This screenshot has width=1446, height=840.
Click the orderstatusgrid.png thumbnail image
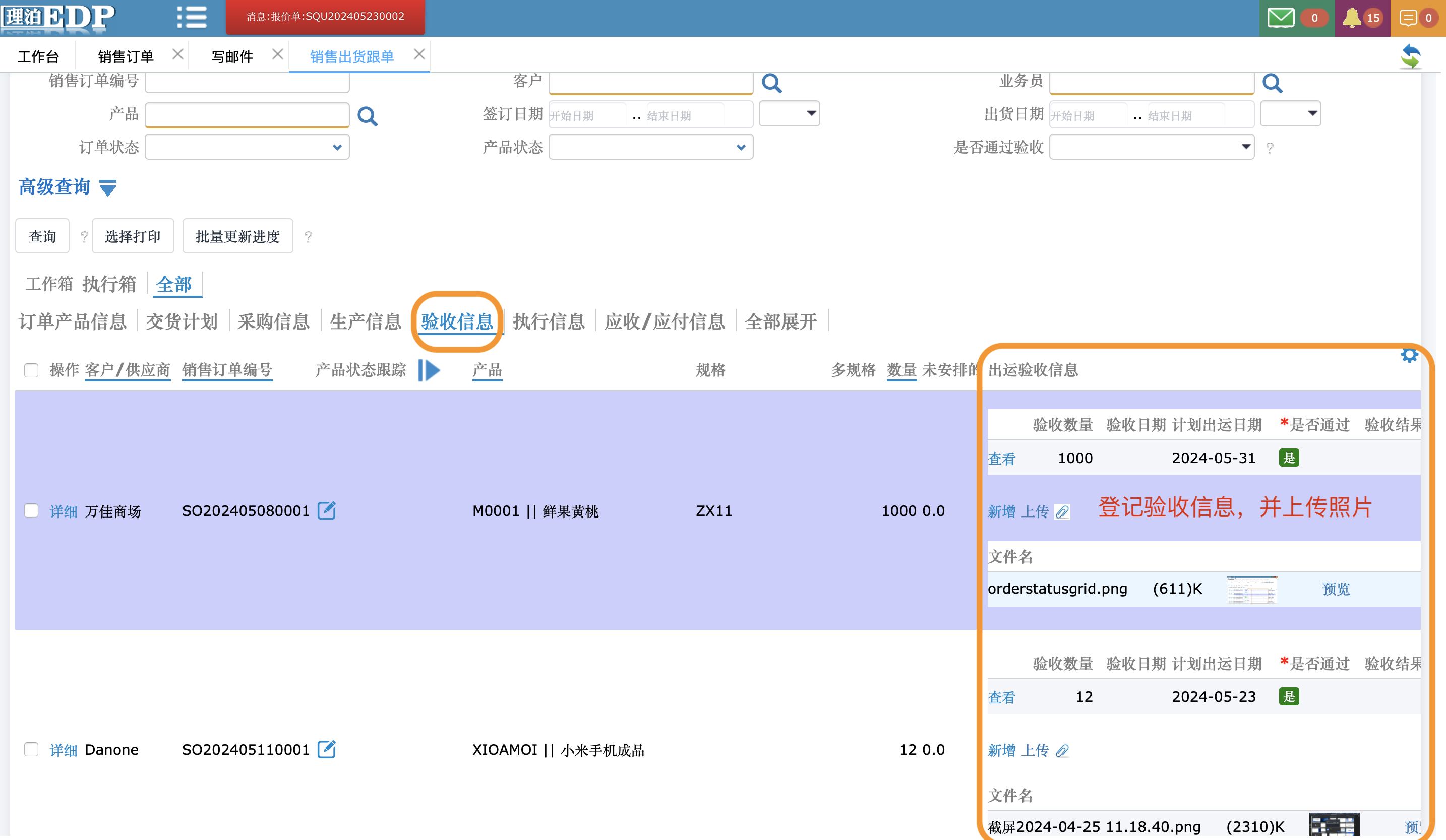[x=1251, y=589]
